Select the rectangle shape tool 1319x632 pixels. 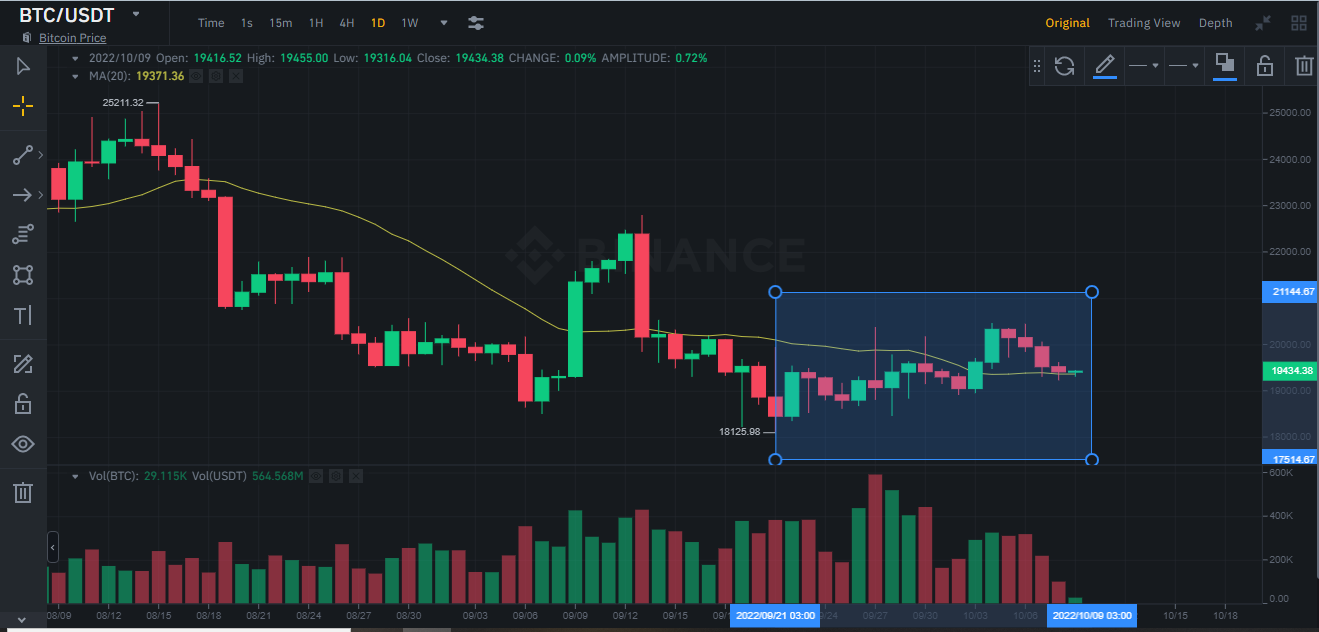point(23,275)
